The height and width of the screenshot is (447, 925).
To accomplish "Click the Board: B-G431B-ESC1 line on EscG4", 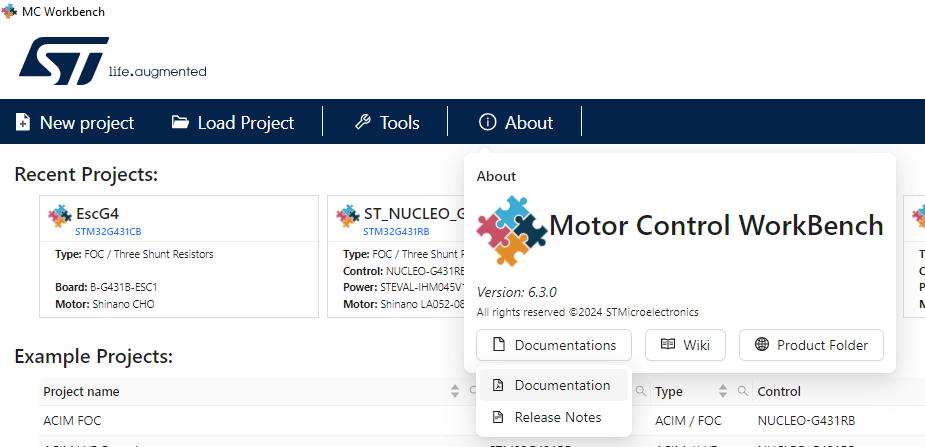I will pyautogui.click(x=106, y=288).
